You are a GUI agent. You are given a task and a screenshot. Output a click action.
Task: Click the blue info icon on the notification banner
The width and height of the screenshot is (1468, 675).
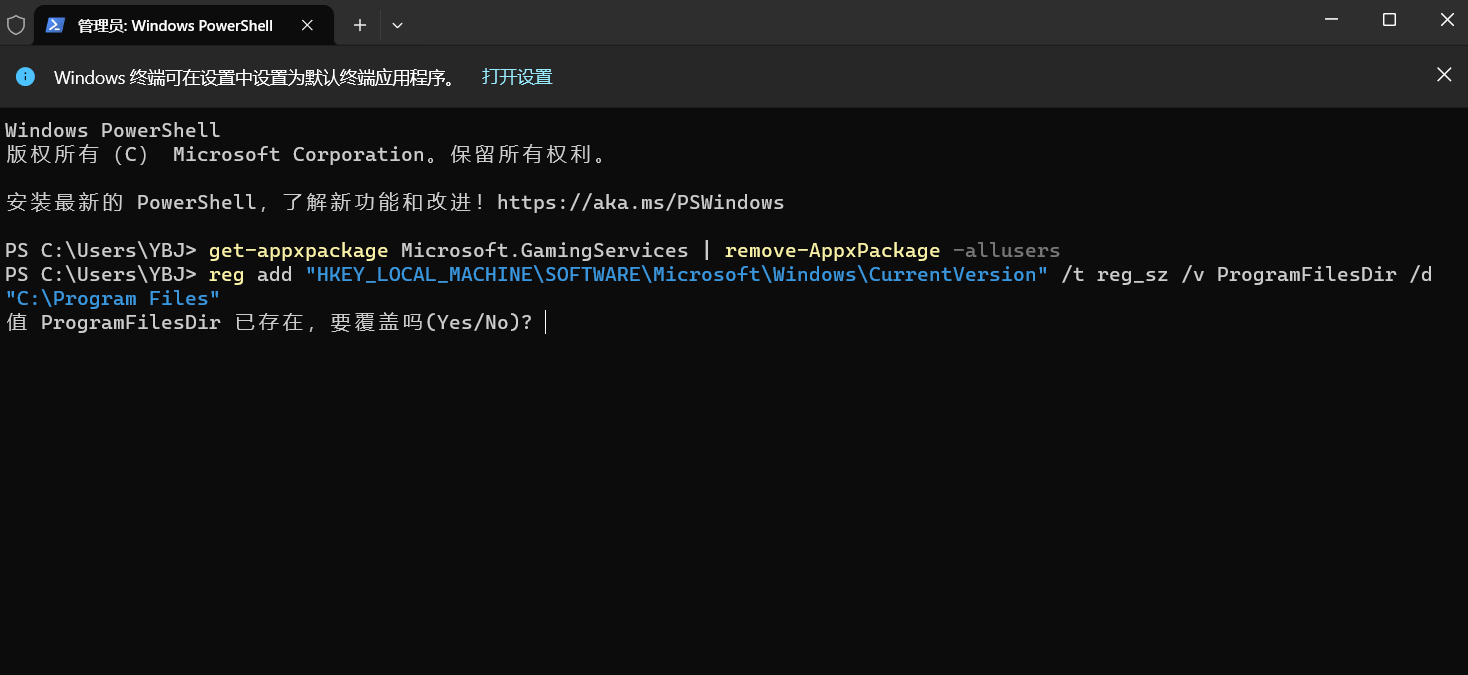point(24,75)
